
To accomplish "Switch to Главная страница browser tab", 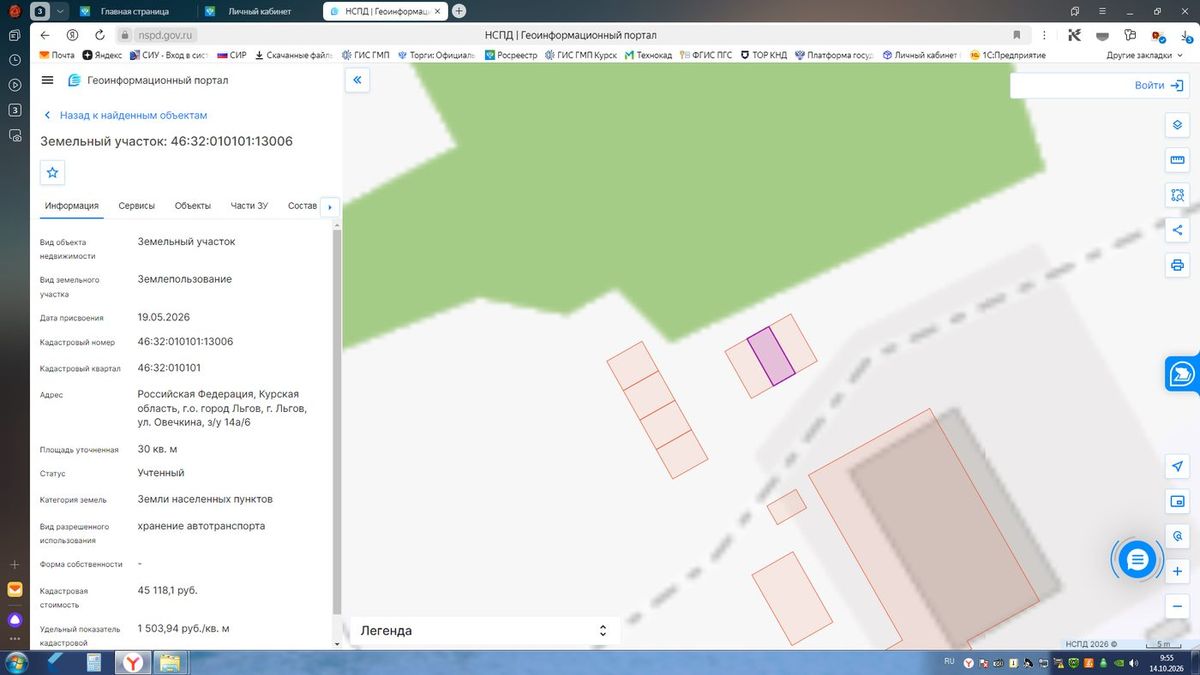I will [133, 11].
